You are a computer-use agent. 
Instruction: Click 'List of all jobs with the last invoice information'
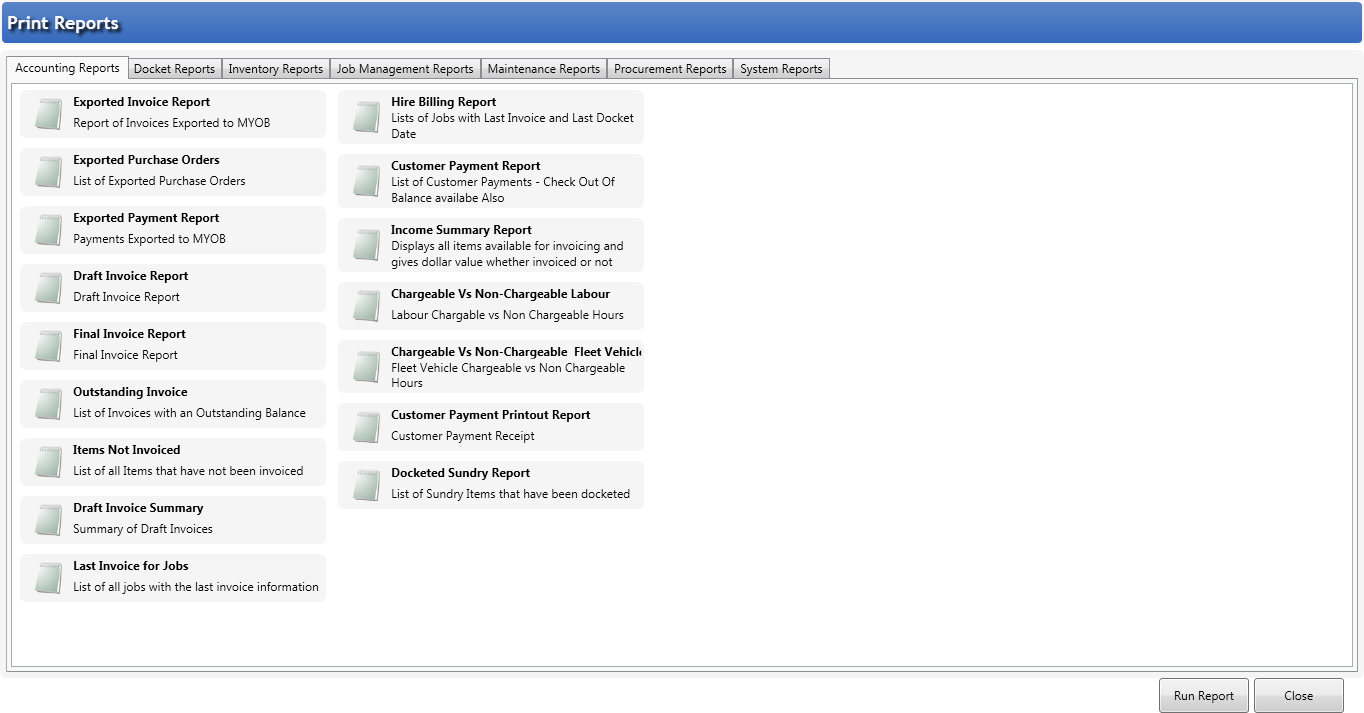click(196, 587)
